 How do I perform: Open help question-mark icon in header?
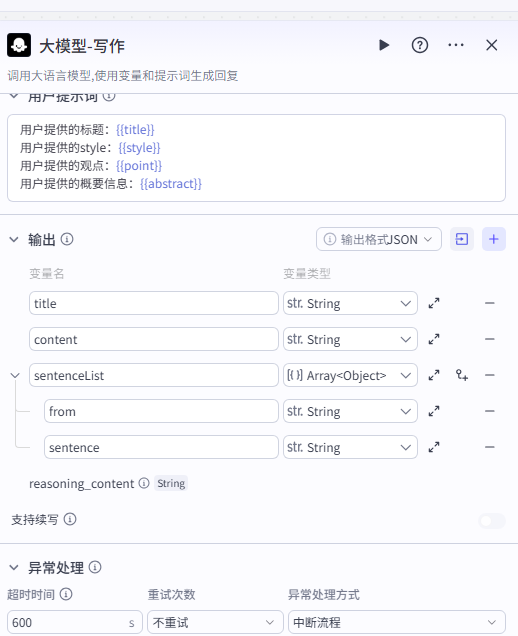pos(420,45)
